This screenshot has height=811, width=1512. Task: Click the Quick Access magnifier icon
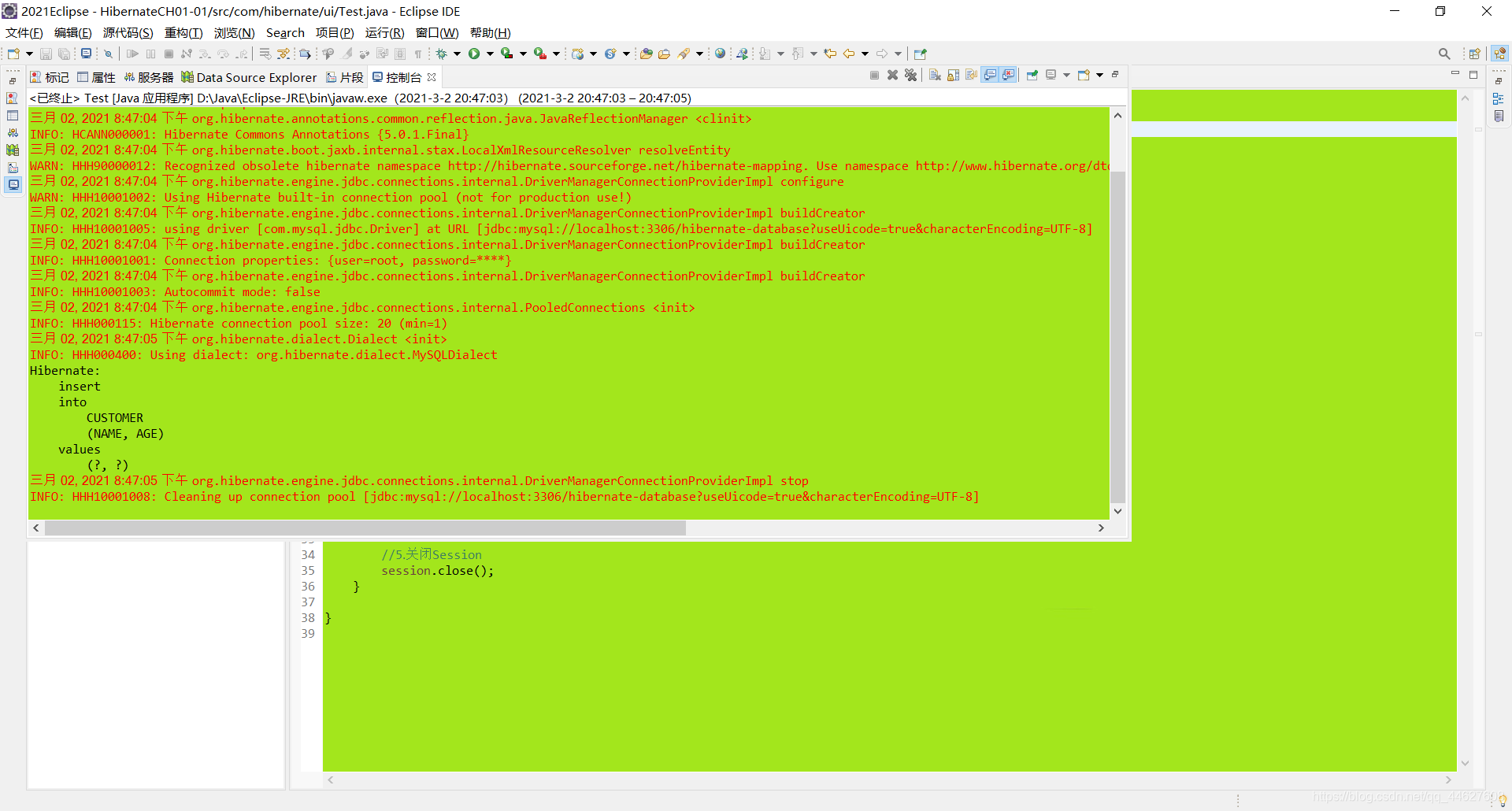pos(1444,54)
